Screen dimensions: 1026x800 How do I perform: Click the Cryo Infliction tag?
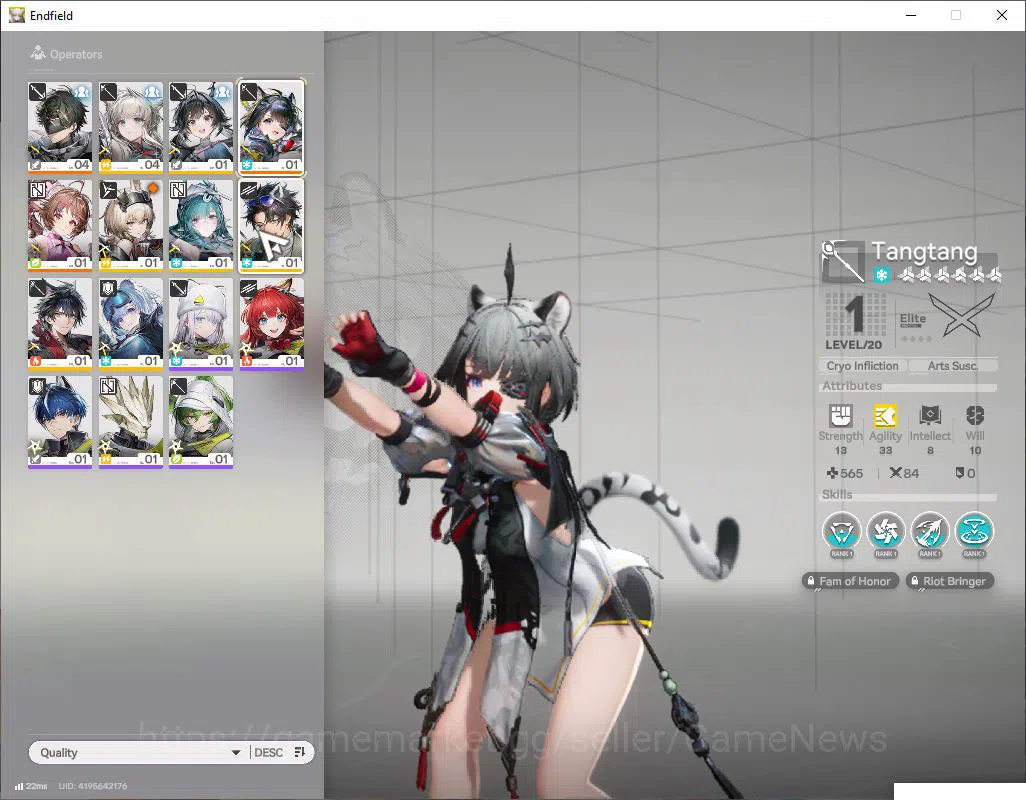pyautogui.click(x=862, y=366)
